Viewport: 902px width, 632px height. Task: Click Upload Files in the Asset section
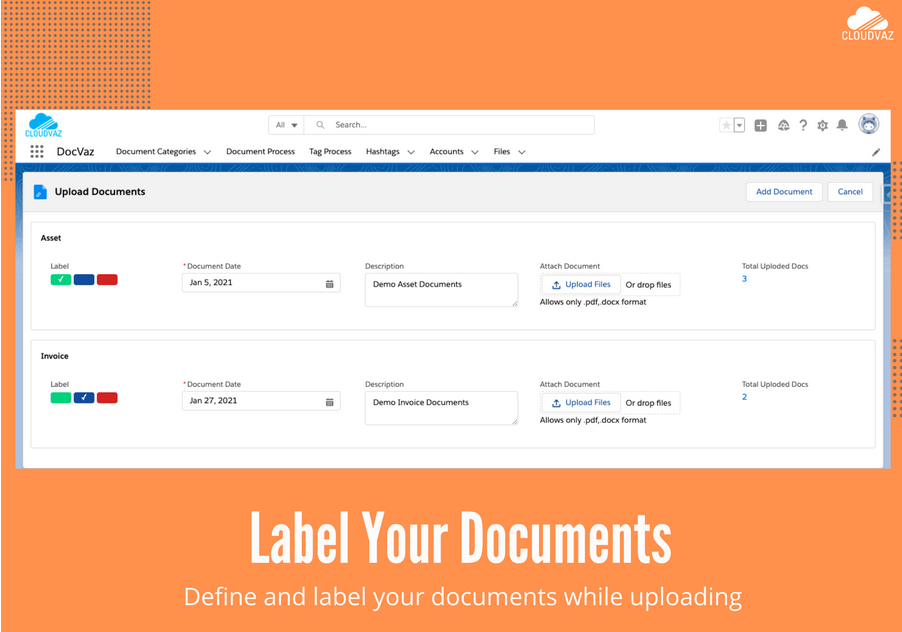tap(581, 285)
